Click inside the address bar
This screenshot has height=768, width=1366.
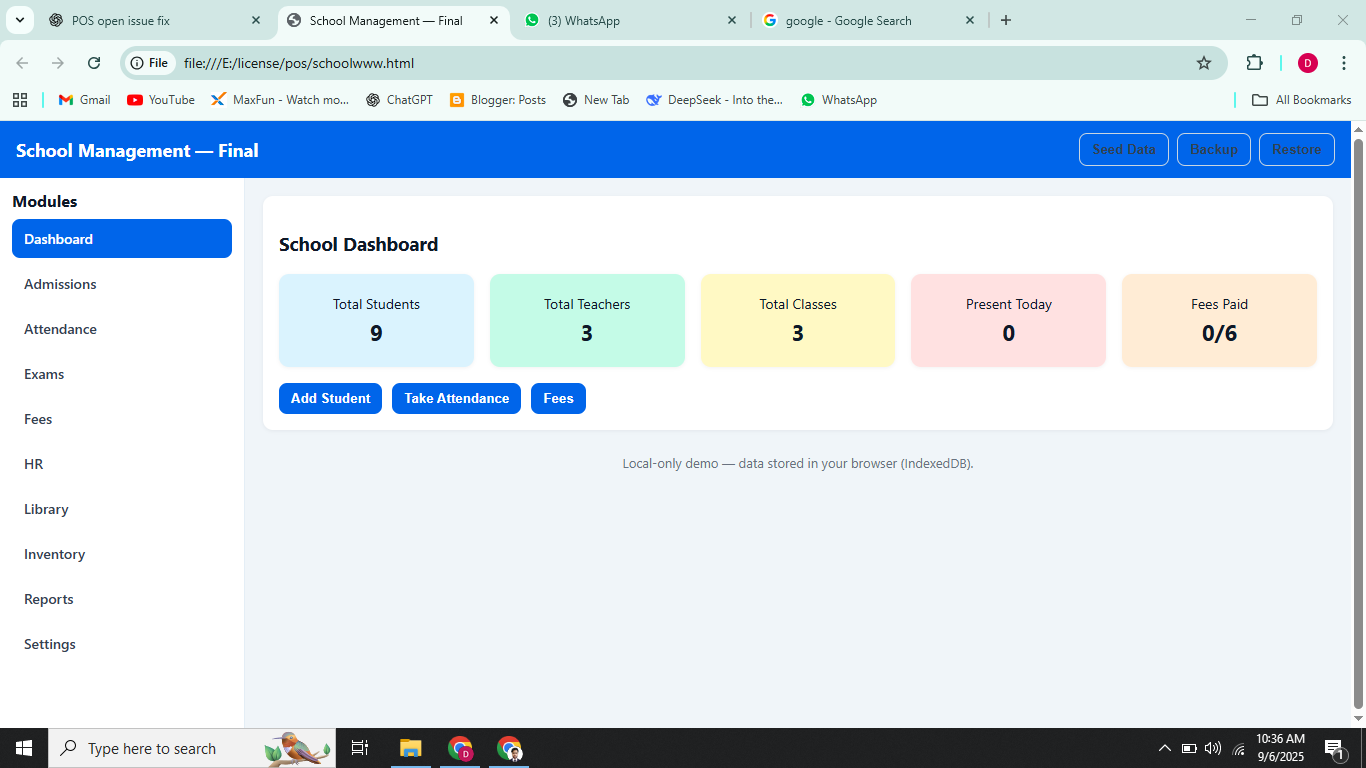point(400,62)
